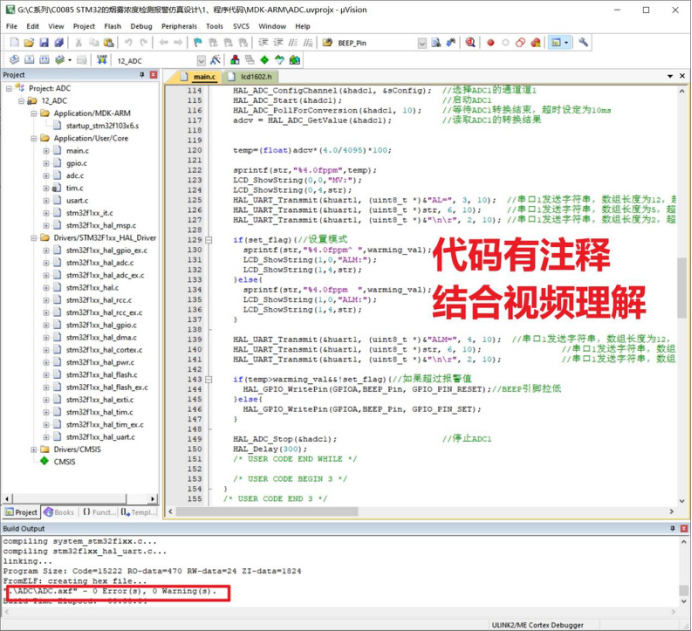Open the 12_ADC target dropdown

201,60
